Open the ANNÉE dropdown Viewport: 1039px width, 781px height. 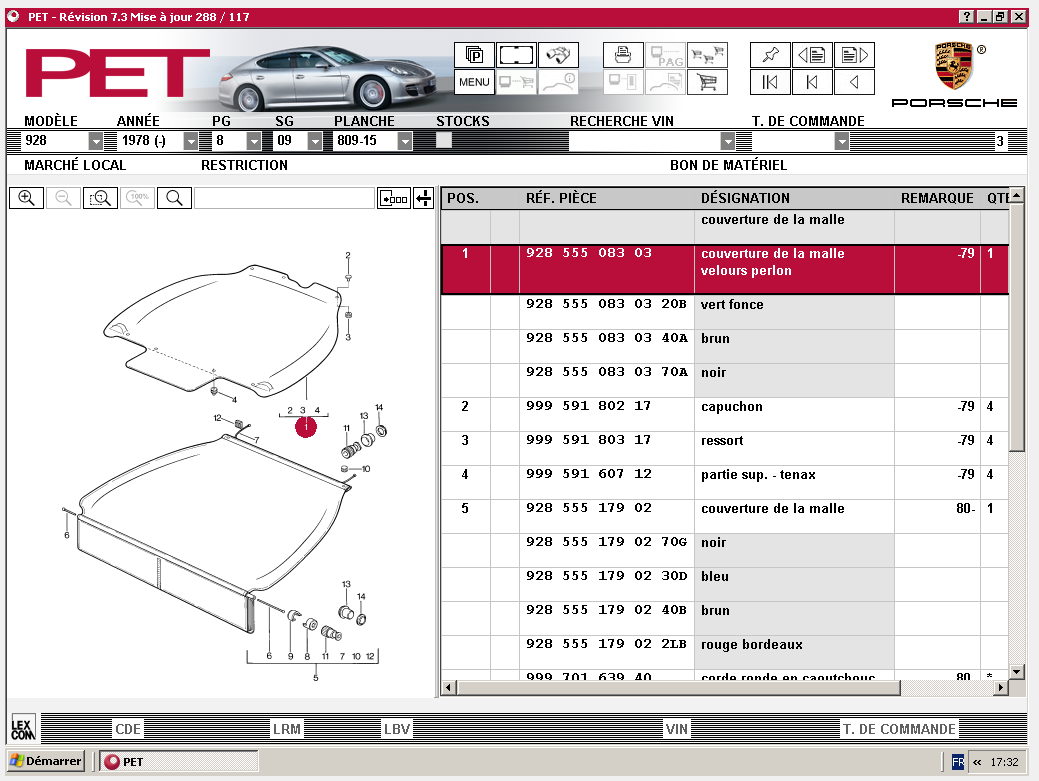191,140
